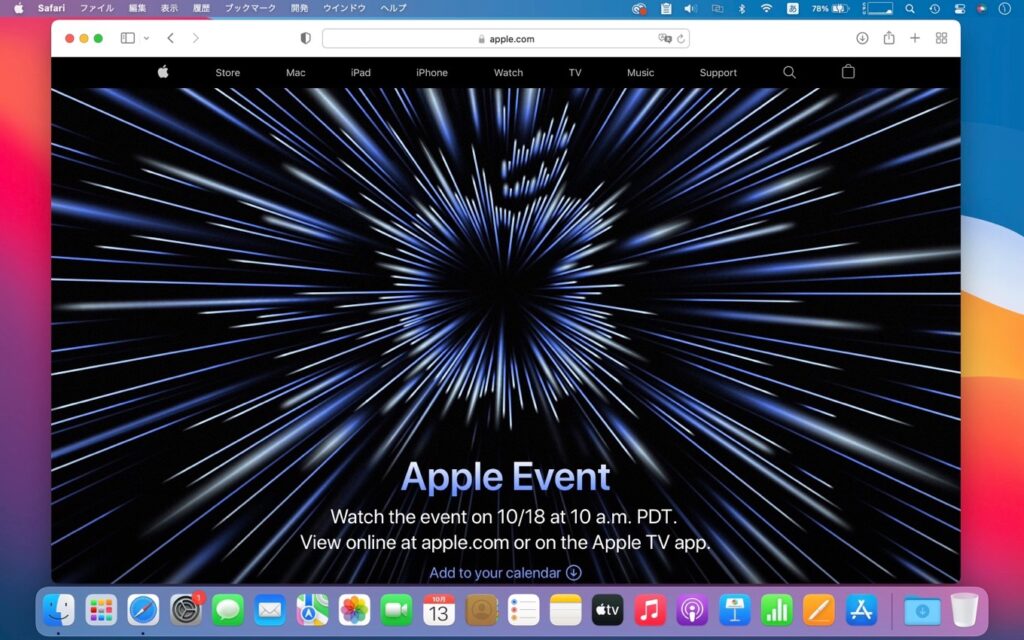The image size is (1024, 640).
Task: Click the Apple logo in the site navigation
Action: [163, 72]
